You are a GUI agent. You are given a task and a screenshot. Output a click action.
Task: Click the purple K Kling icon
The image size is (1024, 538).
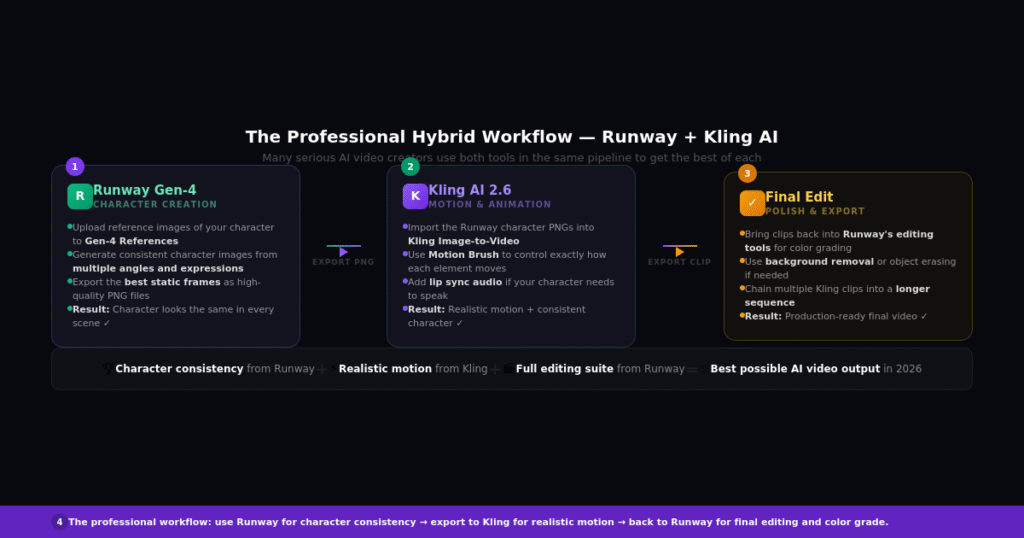(415, 197)
